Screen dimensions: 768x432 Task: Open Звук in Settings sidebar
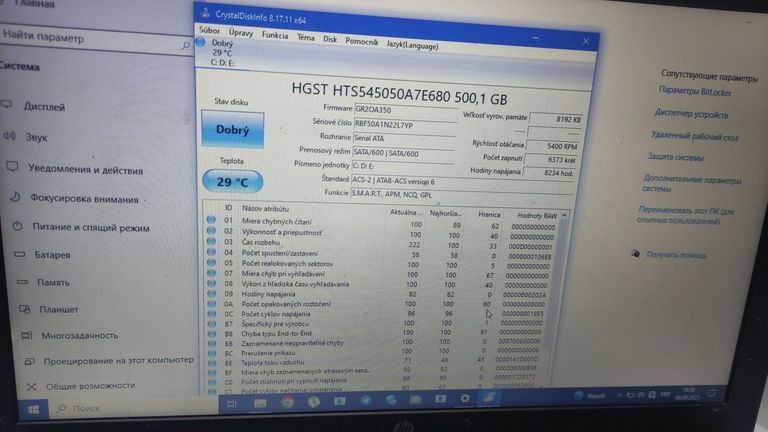(x=36, y=137)
